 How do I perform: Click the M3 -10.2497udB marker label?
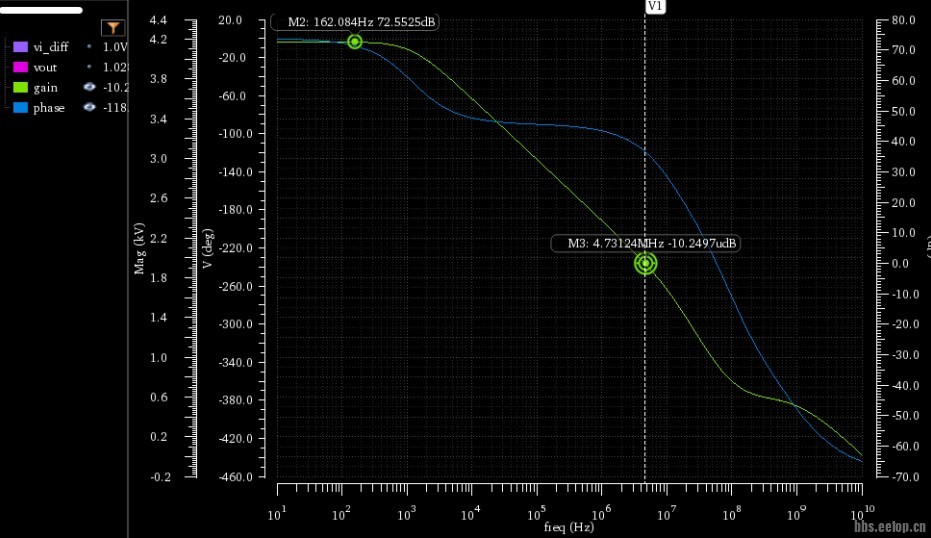(646, 243)
